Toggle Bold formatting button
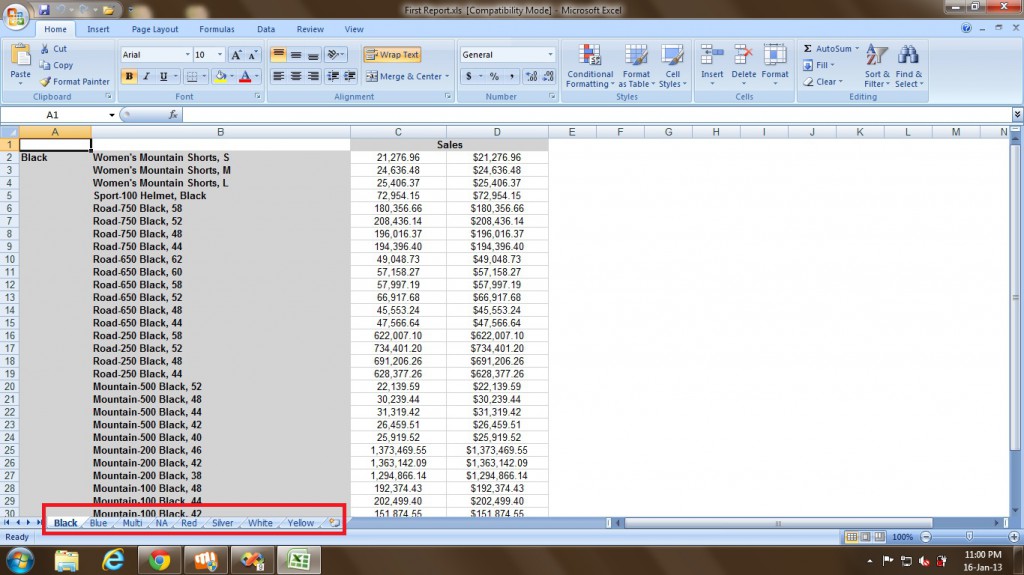The width and height of the screenshot is (1024, 575). [129, 76]
